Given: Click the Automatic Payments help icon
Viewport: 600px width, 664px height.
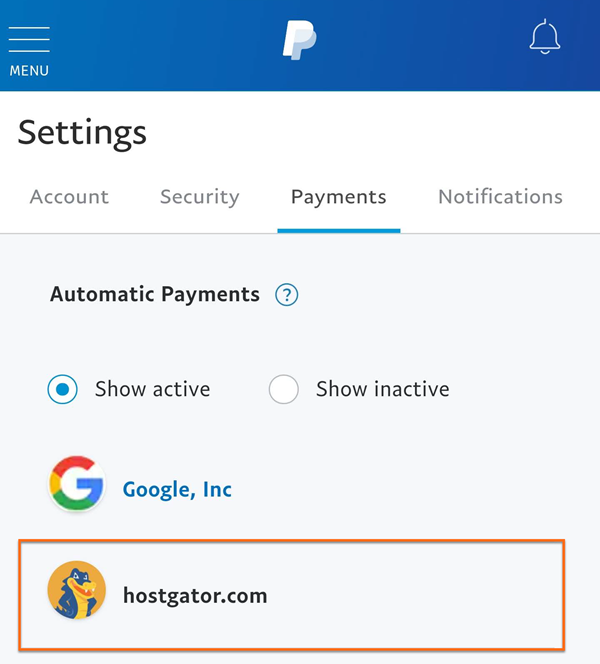Looking at the screenshot, I should point(287,295).
